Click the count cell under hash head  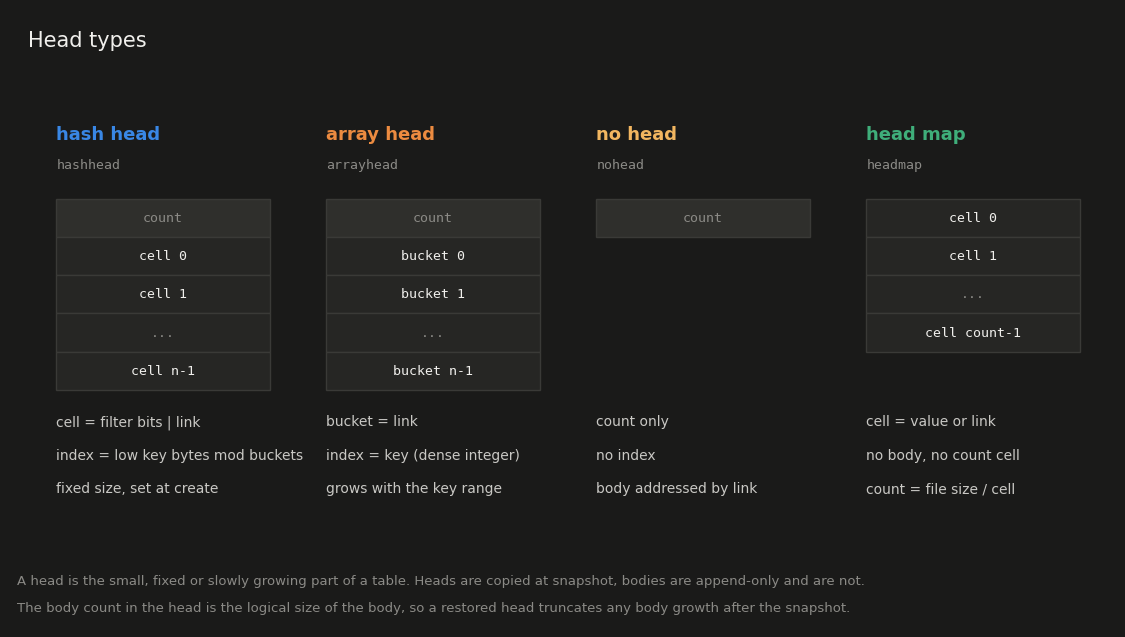[x=164, y=218]
